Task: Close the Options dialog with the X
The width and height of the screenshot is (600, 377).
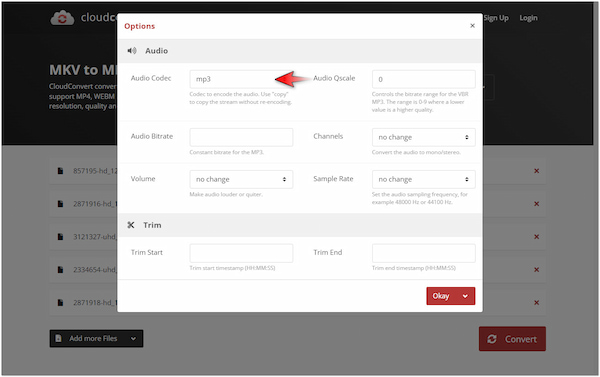Action: (x=472, y=26)
